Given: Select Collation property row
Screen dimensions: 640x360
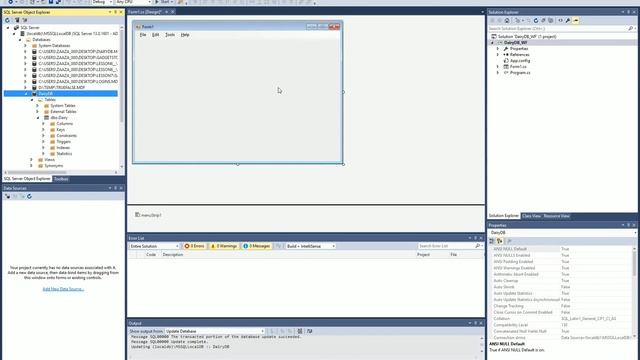Looking at the screenshot, I should click(561, 319).
